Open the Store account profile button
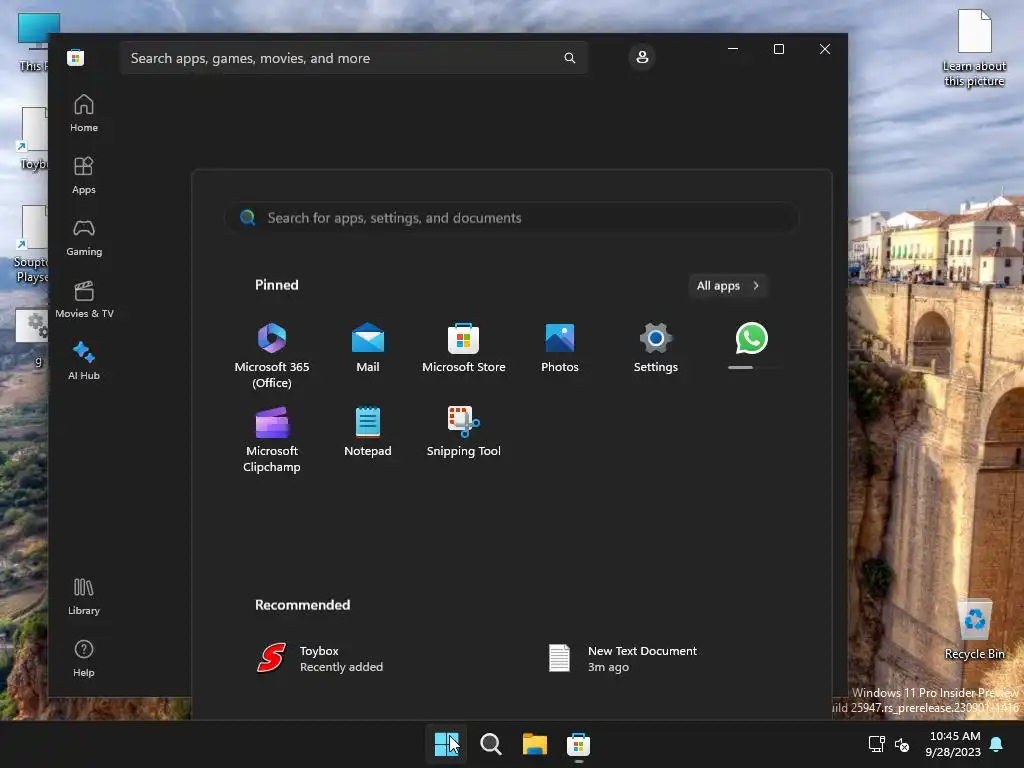Viewport: 1024px width, 768px height. coord(642,57)
